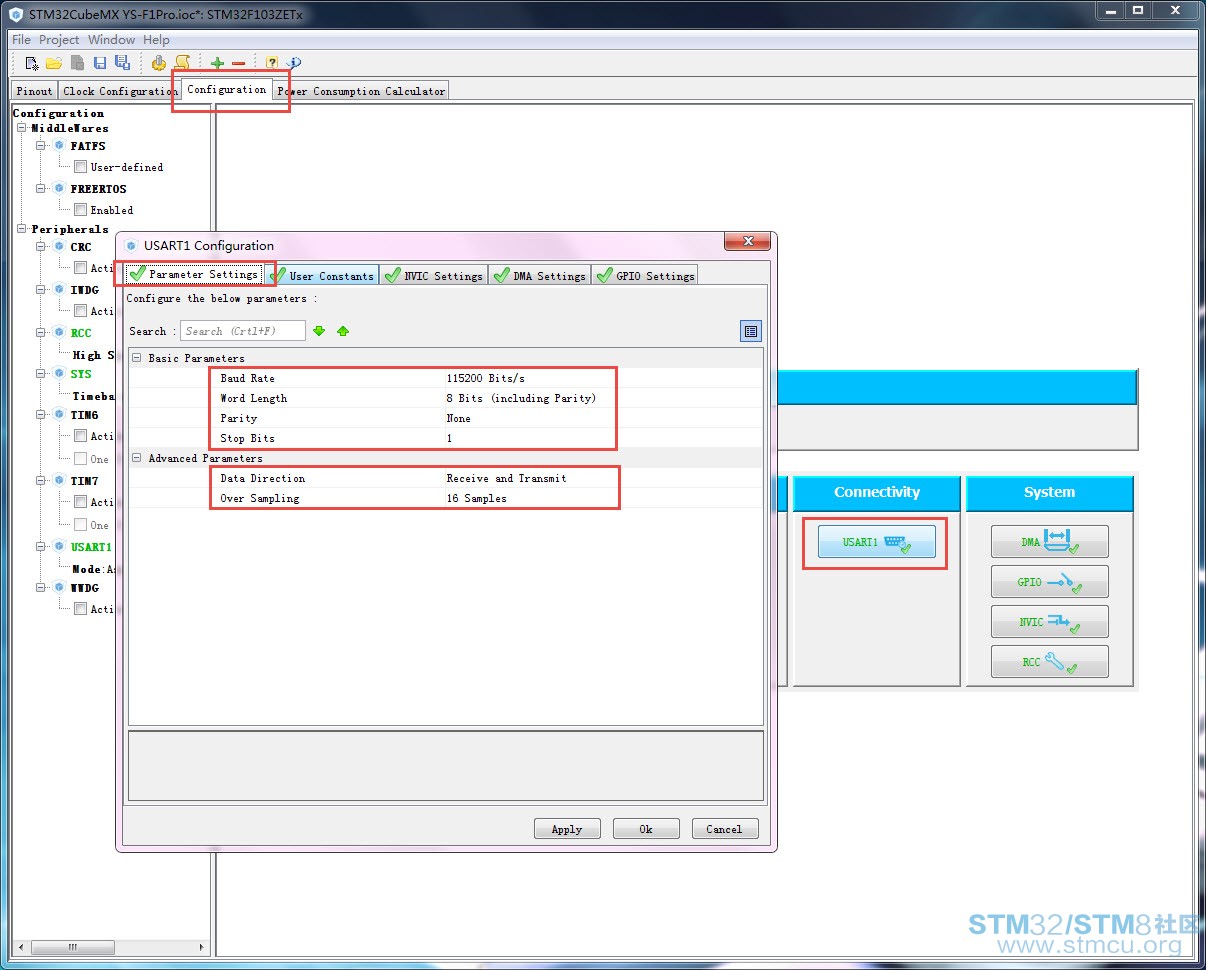Switch to the NVIC Settings tab

click(433, 275)
